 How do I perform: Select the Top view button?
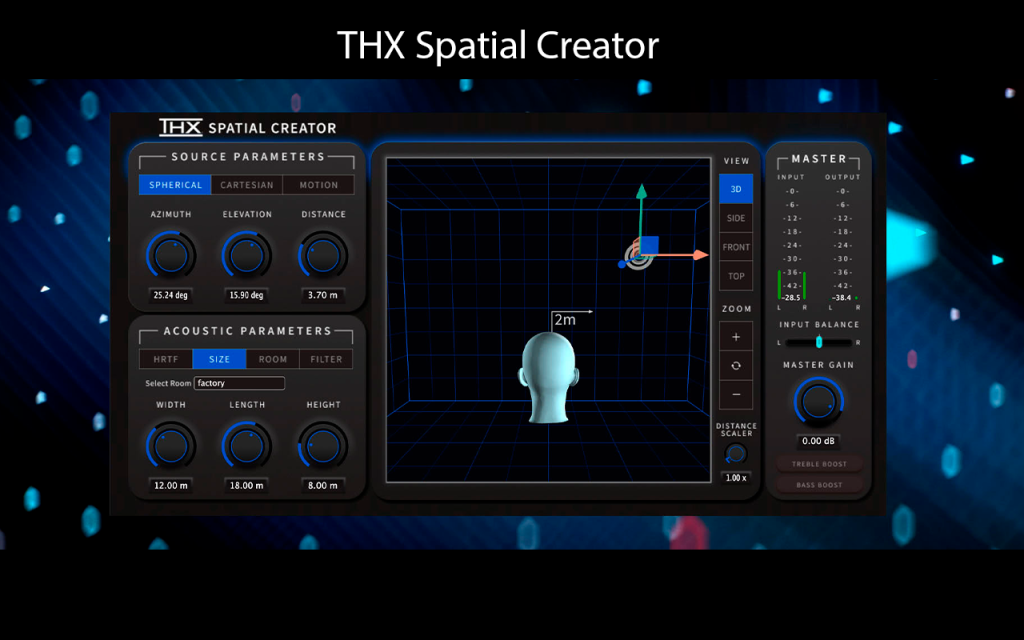tap(736, 276)
